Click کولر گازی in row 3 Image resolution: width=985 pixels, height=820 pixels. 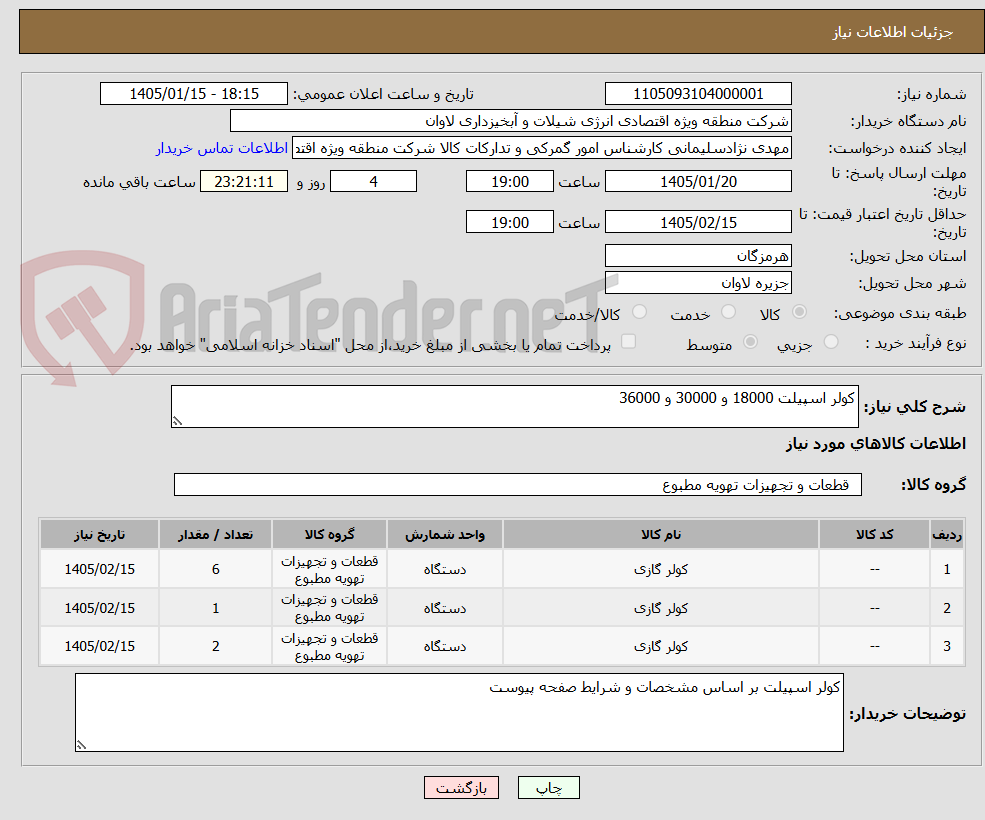tap(661, 646)
